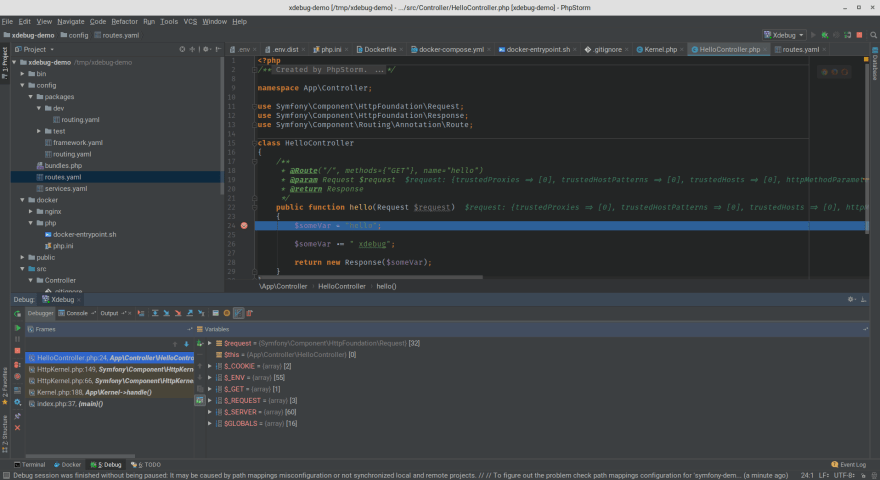Click the HelloController breadcrumb
Image resolution: width=880 pixels, height=480 pixels.
tap(342, 286)
